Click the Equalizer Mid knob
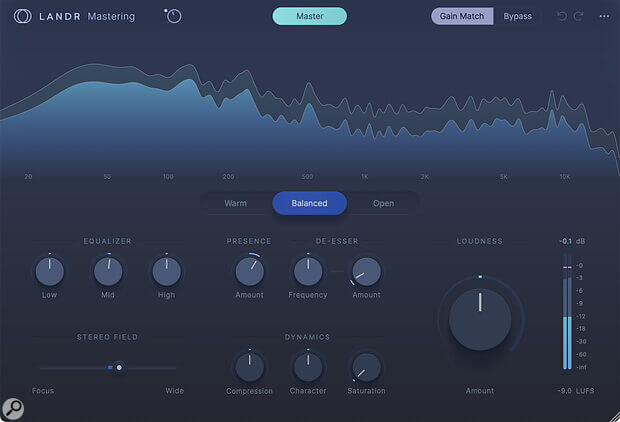Screen dimensions: 620x422 point(108,271)
